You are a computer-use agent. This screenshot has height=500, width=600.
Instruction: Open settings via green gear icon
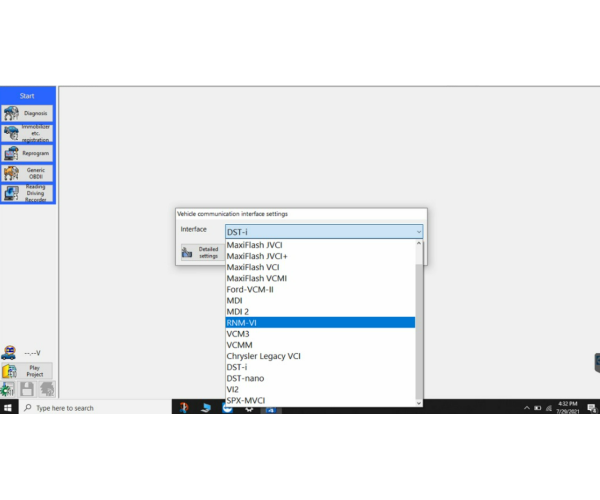point(7,389)
